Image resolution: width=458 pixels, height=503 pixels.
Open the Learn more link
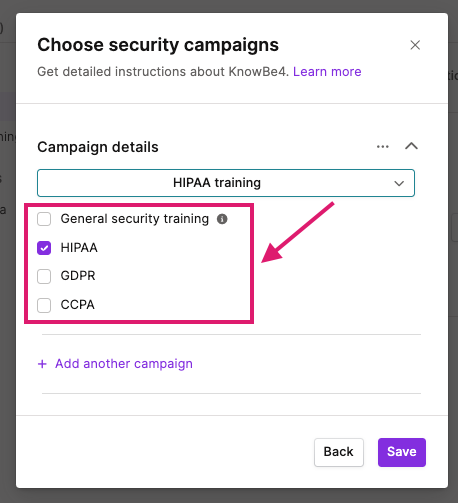[x=327, y=72]
